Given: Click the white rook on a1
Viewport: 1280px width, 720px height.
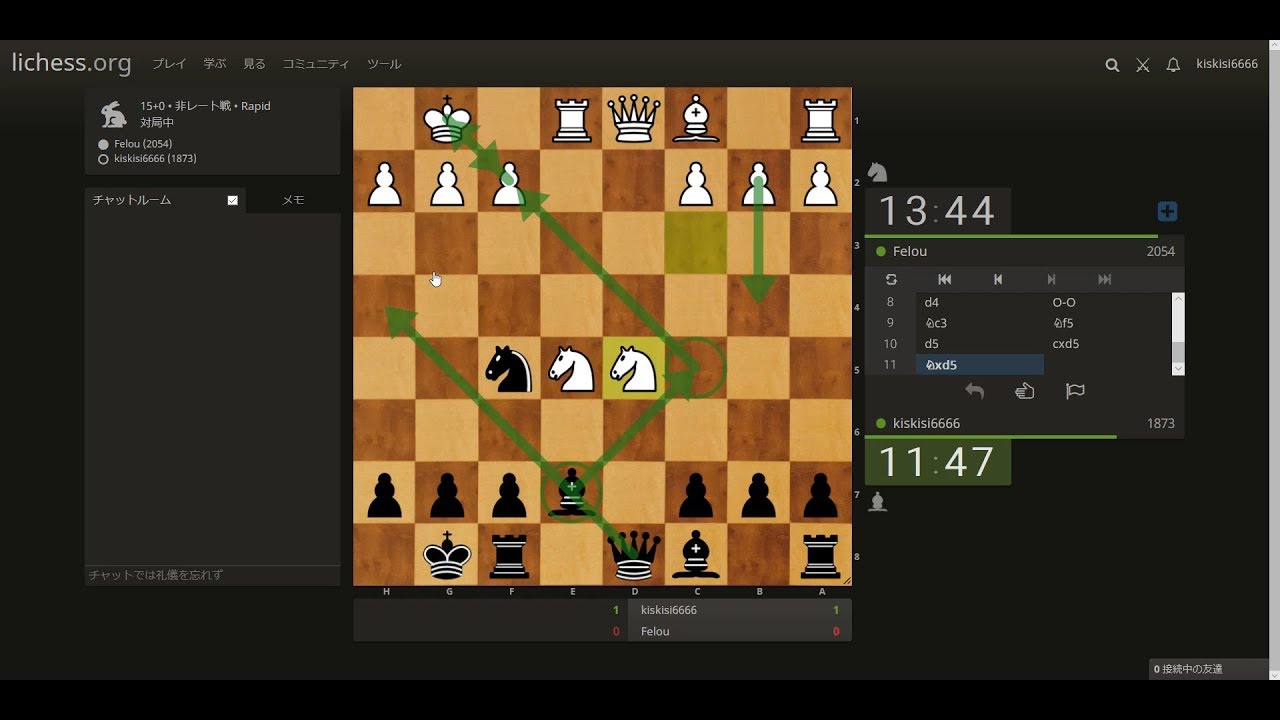Looking at the screenshot, I should 821,119.
